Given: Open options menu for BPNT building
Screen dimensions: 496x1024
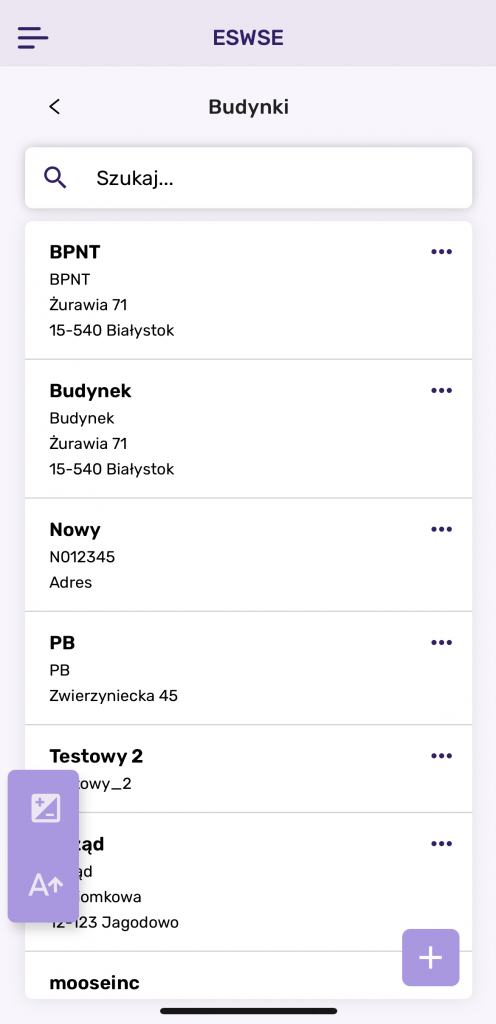Looking at the screenshot, I should [441, 252].
